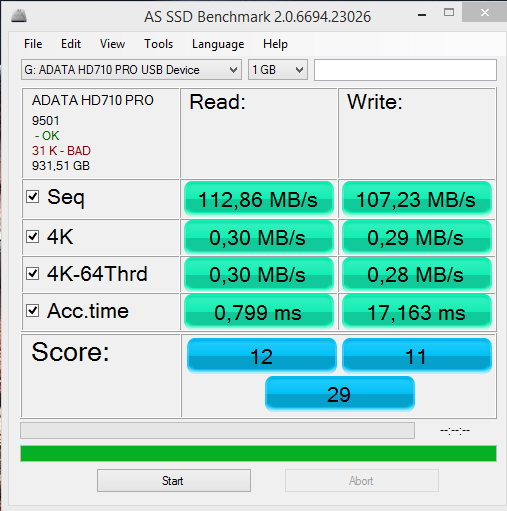This screenshot has width=507, height=511.
Task: Open the Tools menu
Action: pyautogui.click(x=158, y=44)
